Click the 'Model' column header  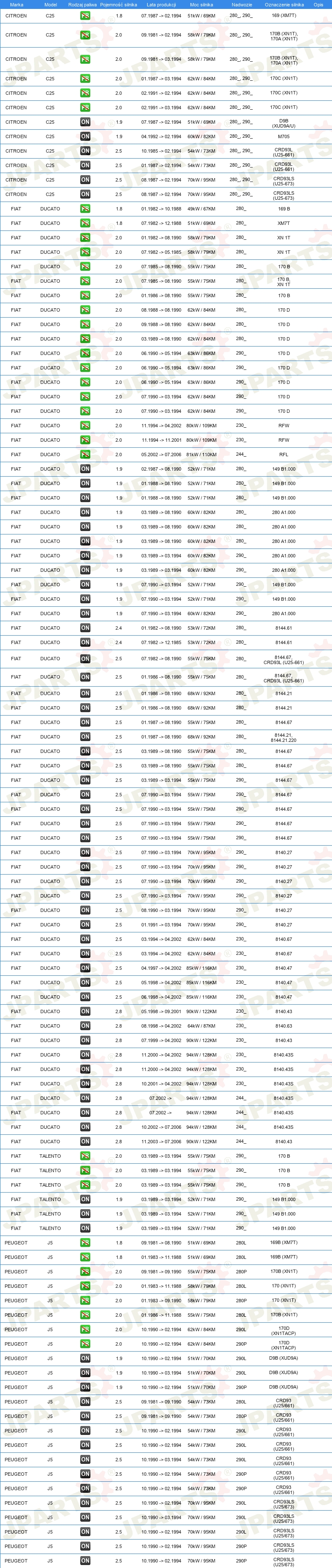[x=51, y=4]
